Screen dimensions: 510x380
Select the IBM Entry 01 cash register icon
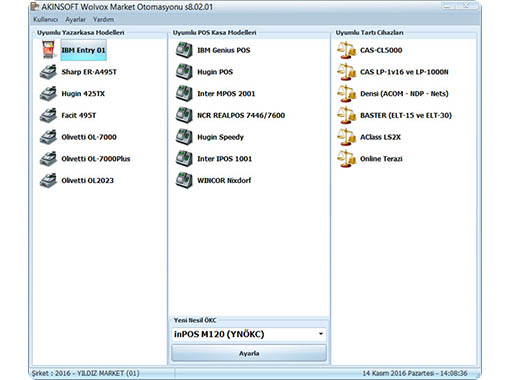point(48,50)
